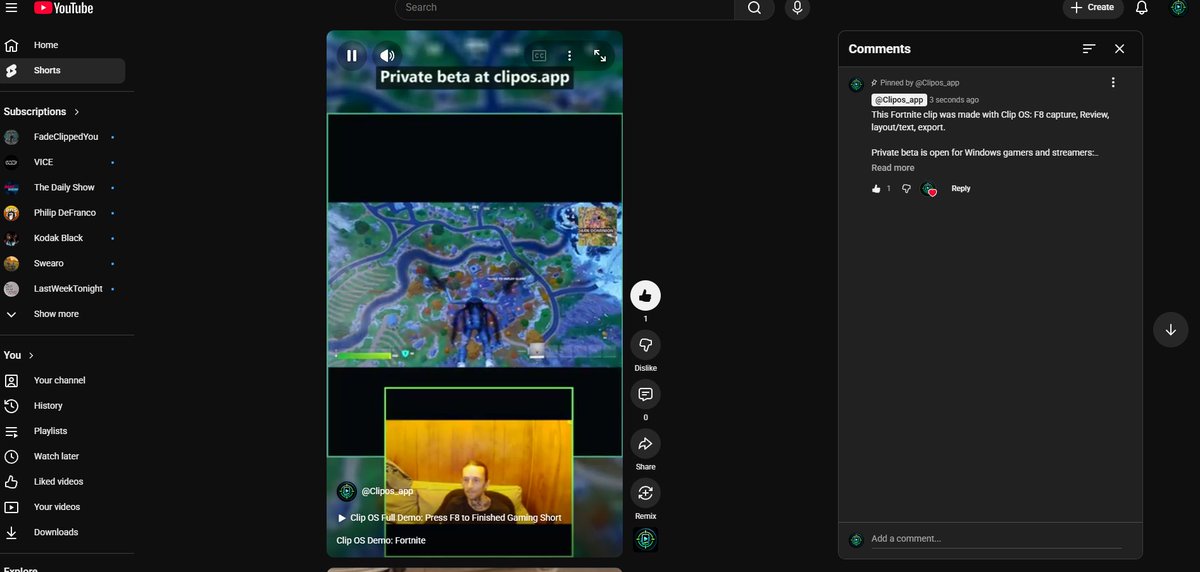
Task: Dislike this Short
Action: 645,345
